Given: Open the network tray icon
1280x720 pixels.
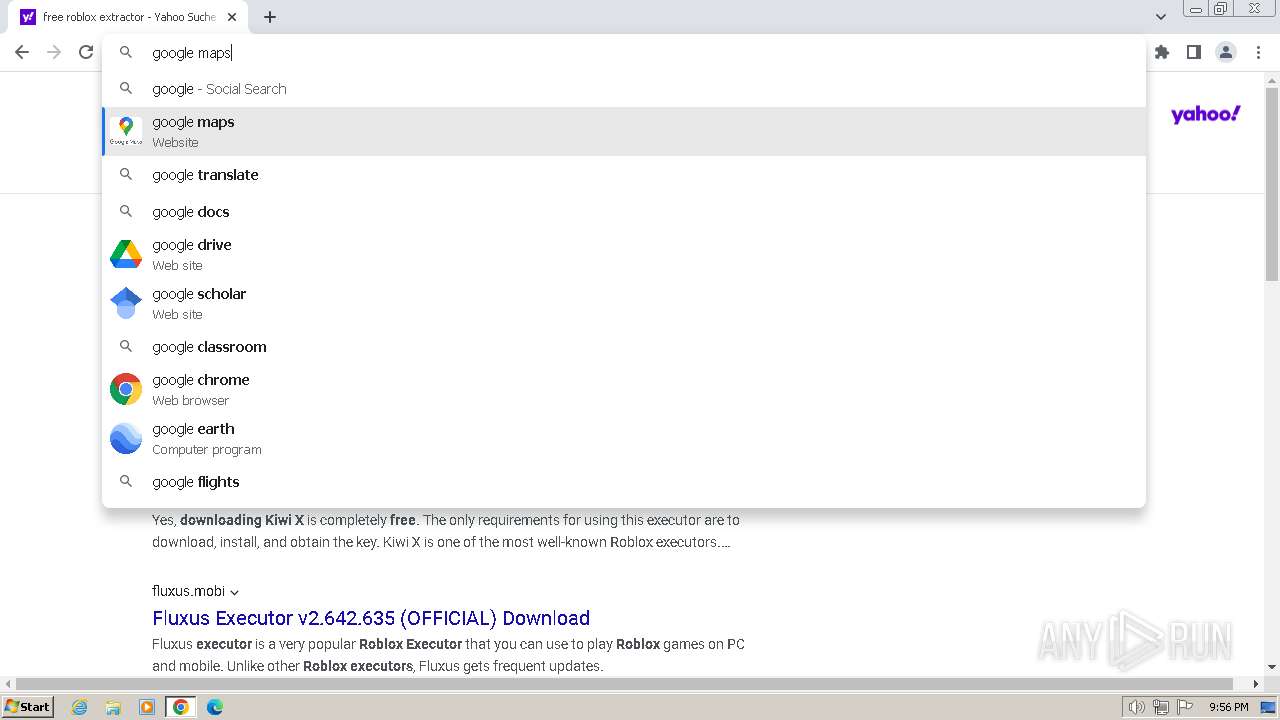Looking at the screenshot, I should tap(1161, 707).
